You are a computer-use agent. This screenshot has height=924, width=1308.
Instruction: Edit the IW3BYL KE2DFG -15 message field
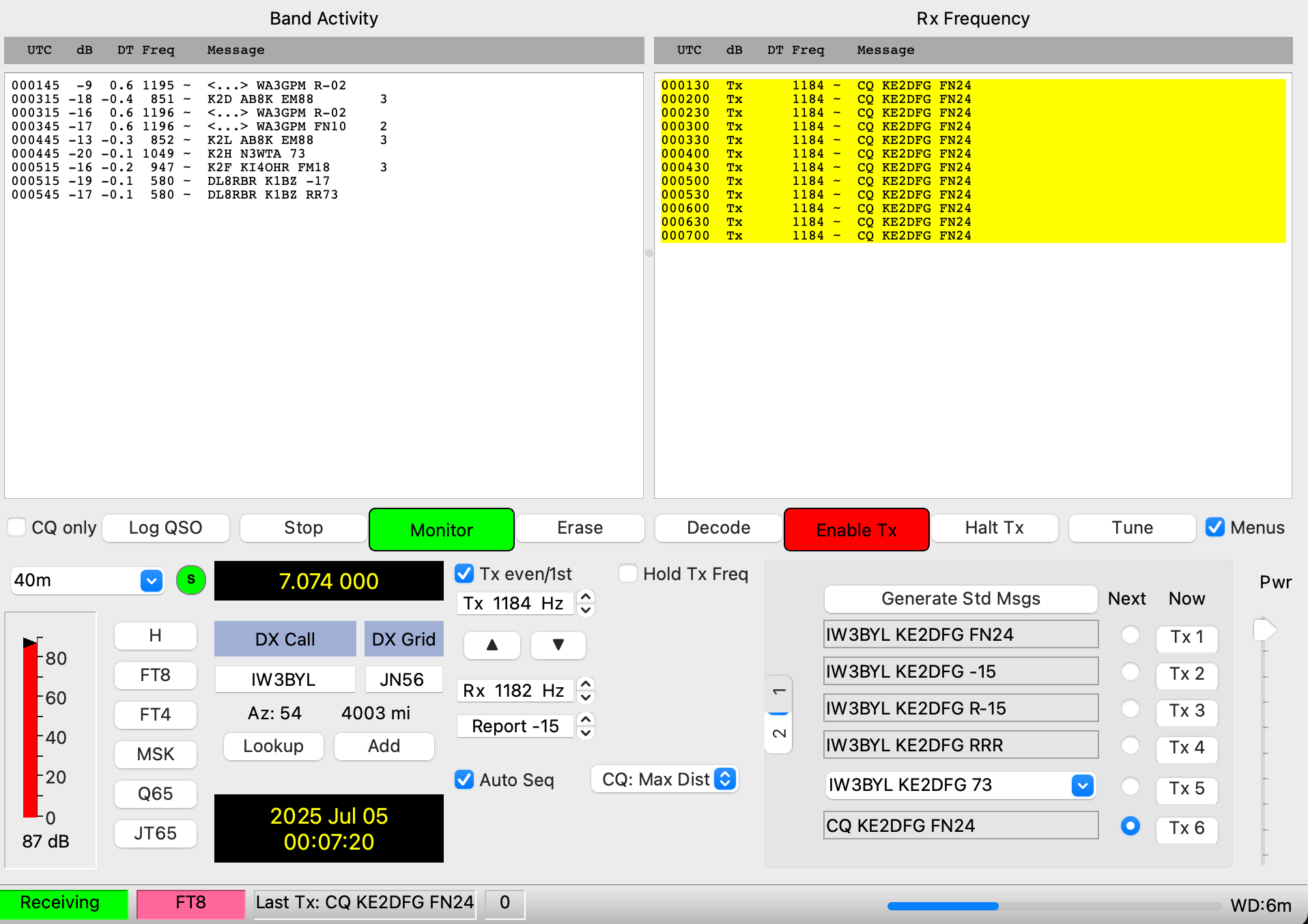[961, 672]
